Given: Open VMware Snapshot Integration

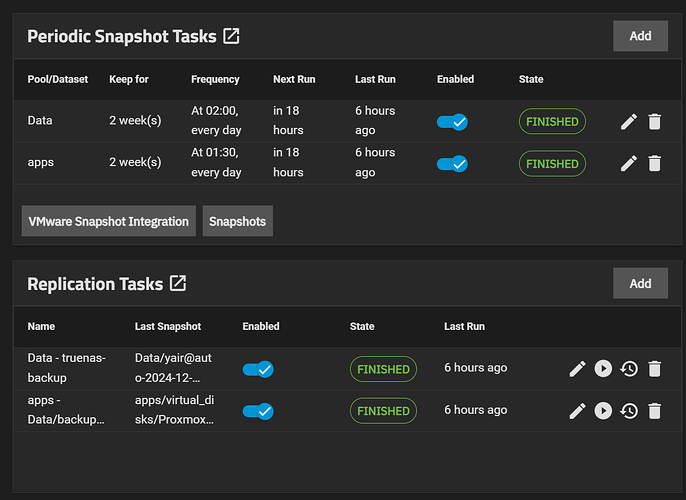Looking at the screenshot, I should (108, 221).
